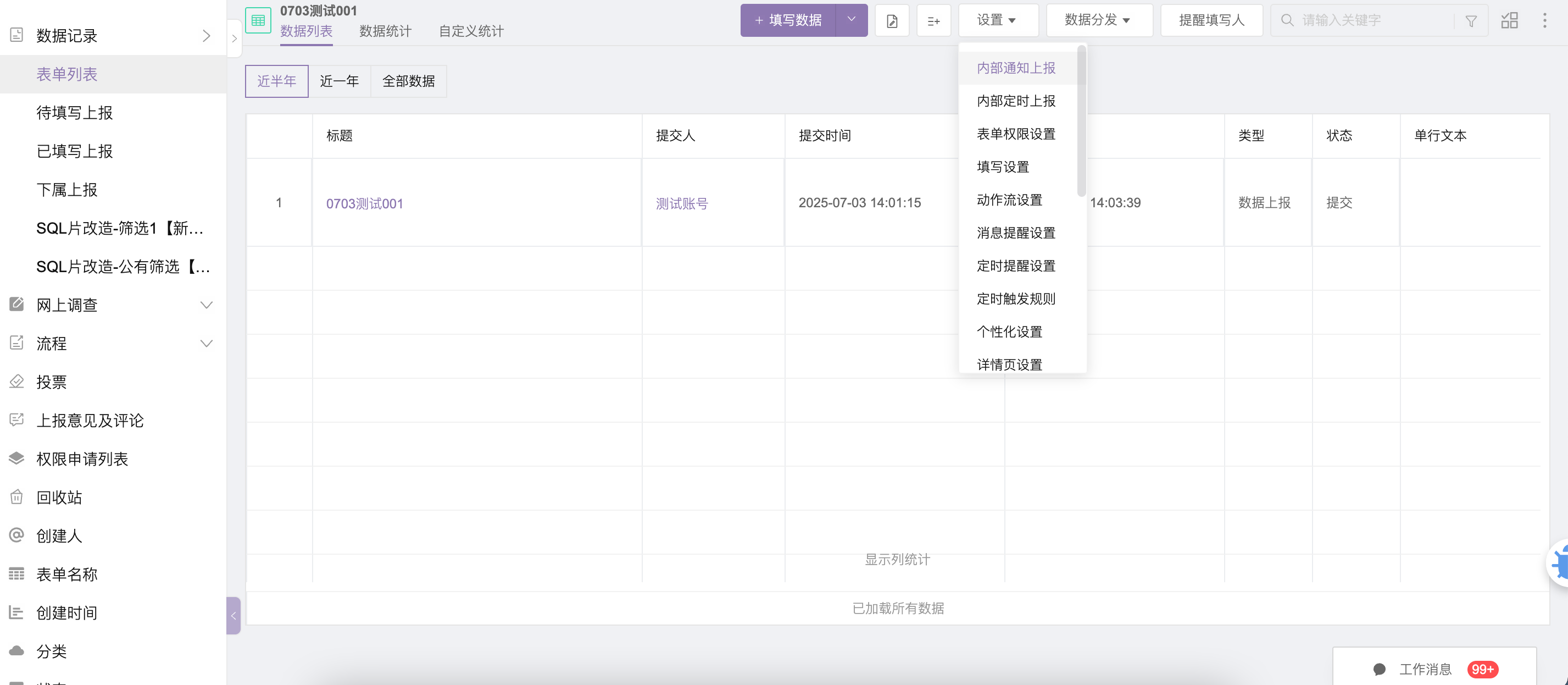
Task: Click the creation time chart icon
Action: [x=16, y=612]
